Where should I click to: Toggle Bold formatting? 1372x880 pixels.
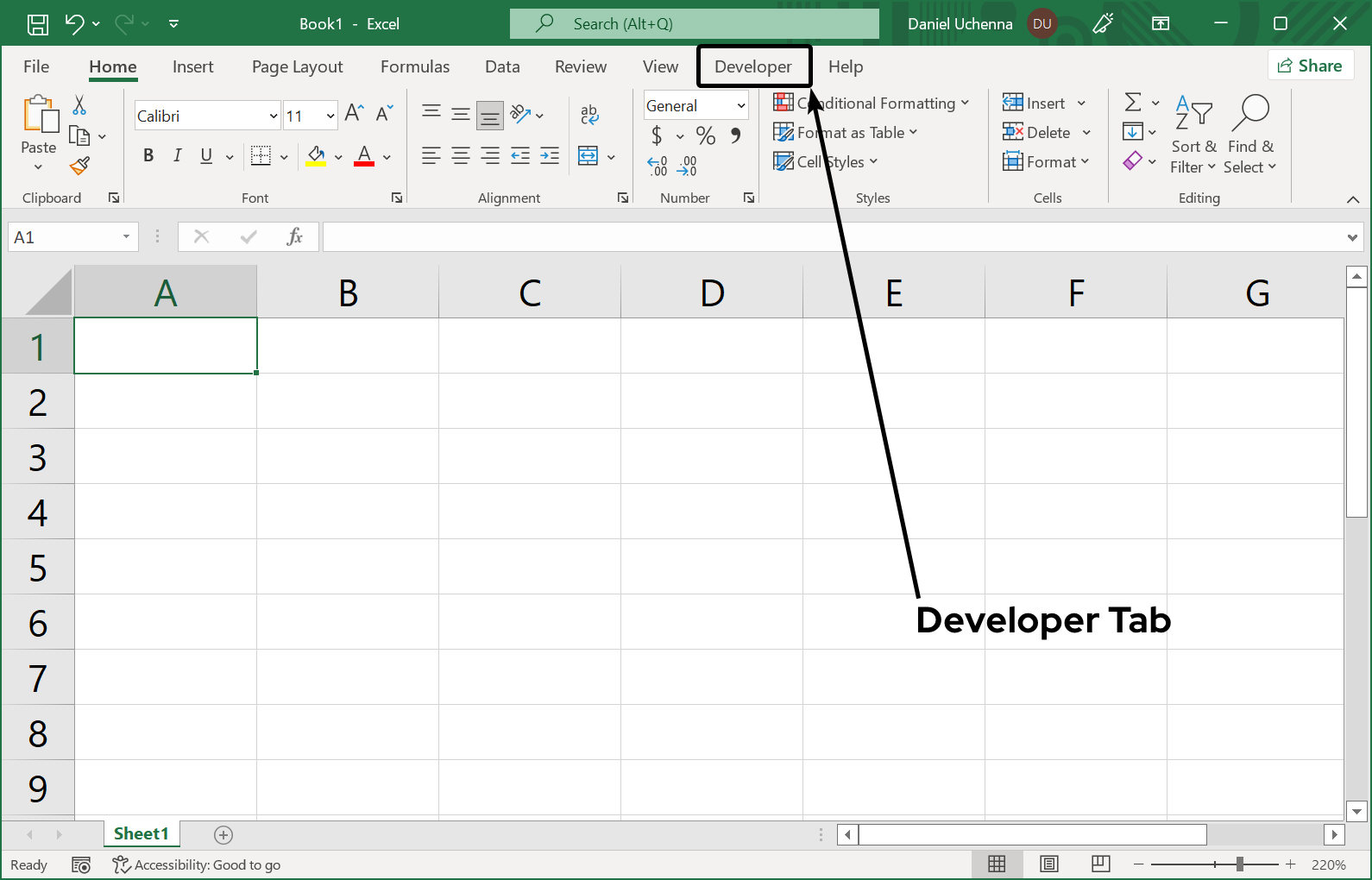coord(148,155)
